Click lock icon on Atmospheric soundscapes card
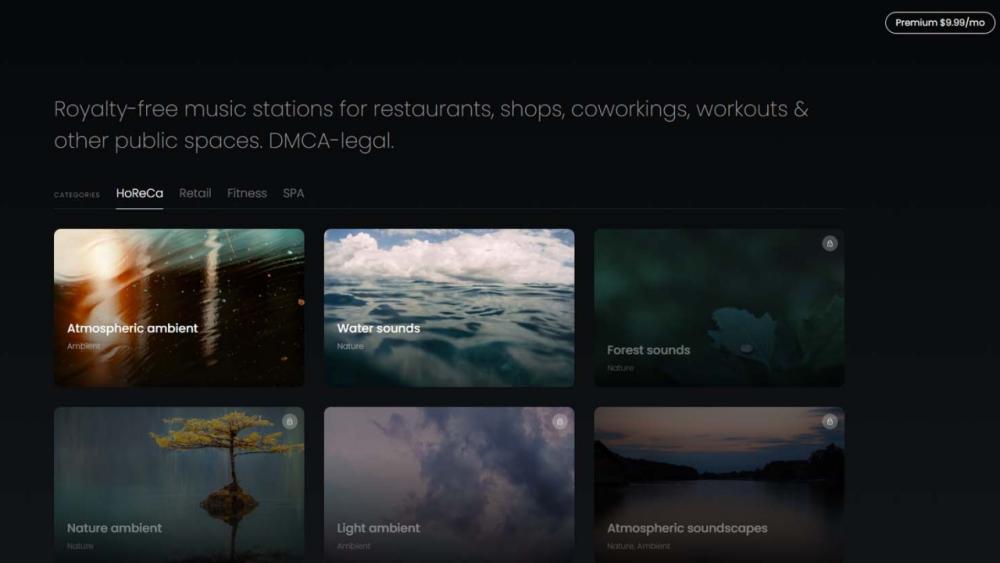This screenshot has height=563, width=1000. click(x=829, y=421)
